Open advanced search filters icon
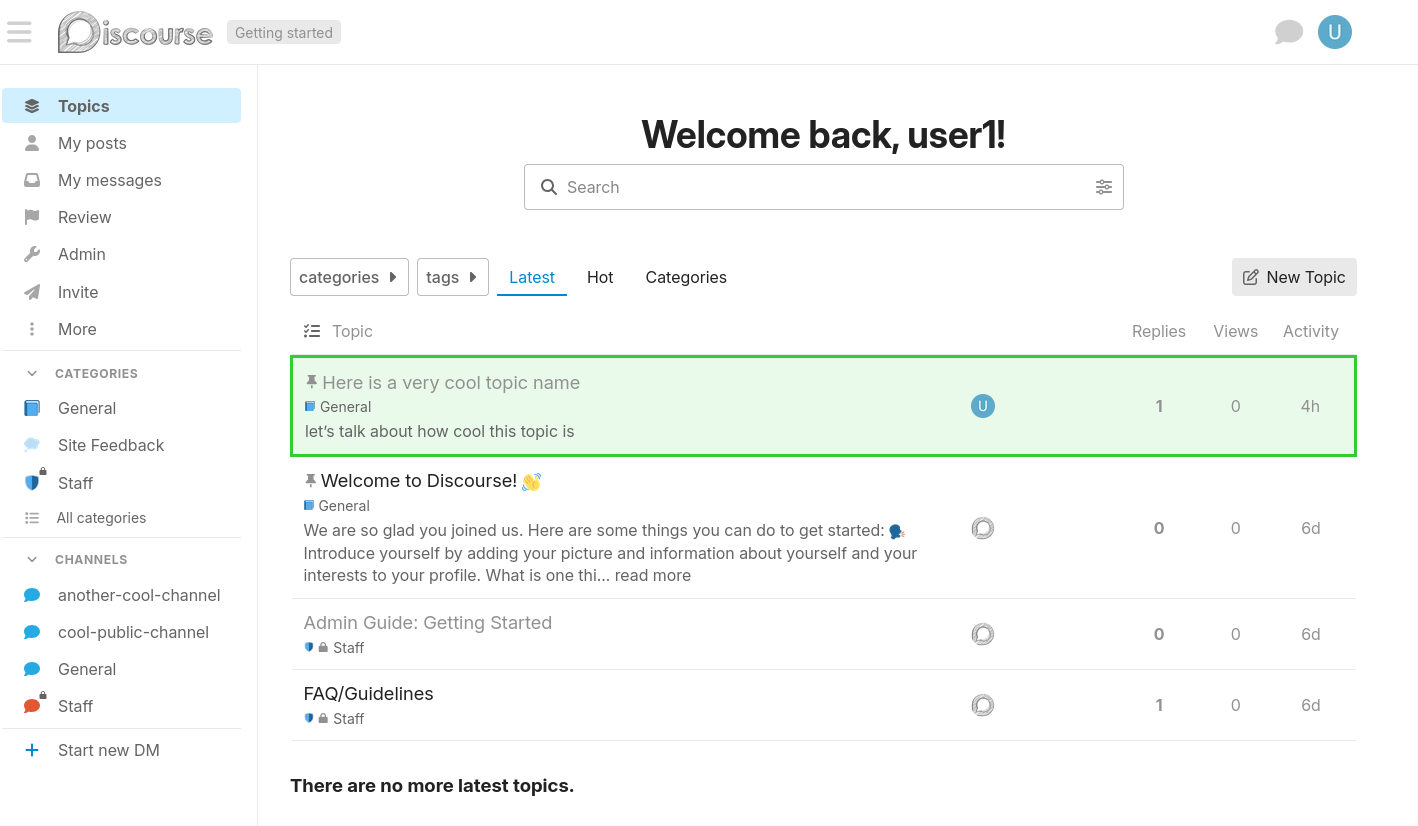 [1103, 187]
